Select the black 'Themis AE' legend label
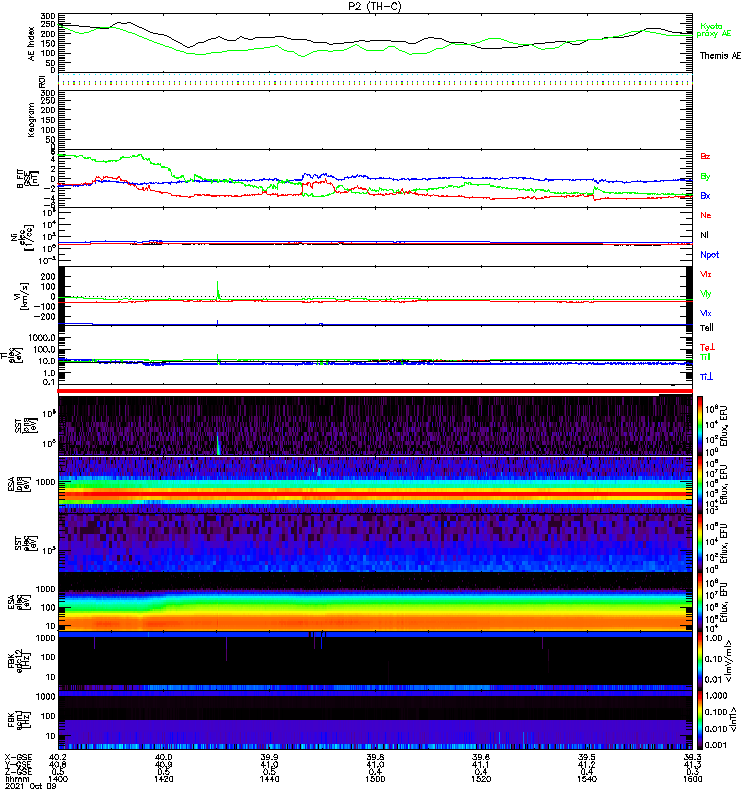Screen dimensions: 750x800 720,56
